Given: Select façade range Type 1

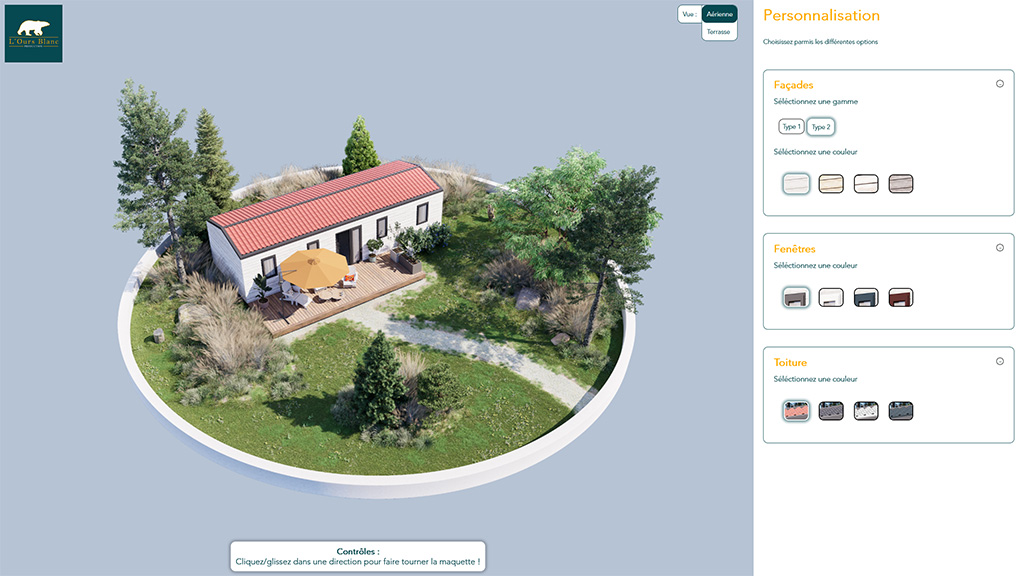Looking at the screenshot, I should [791, 127].
